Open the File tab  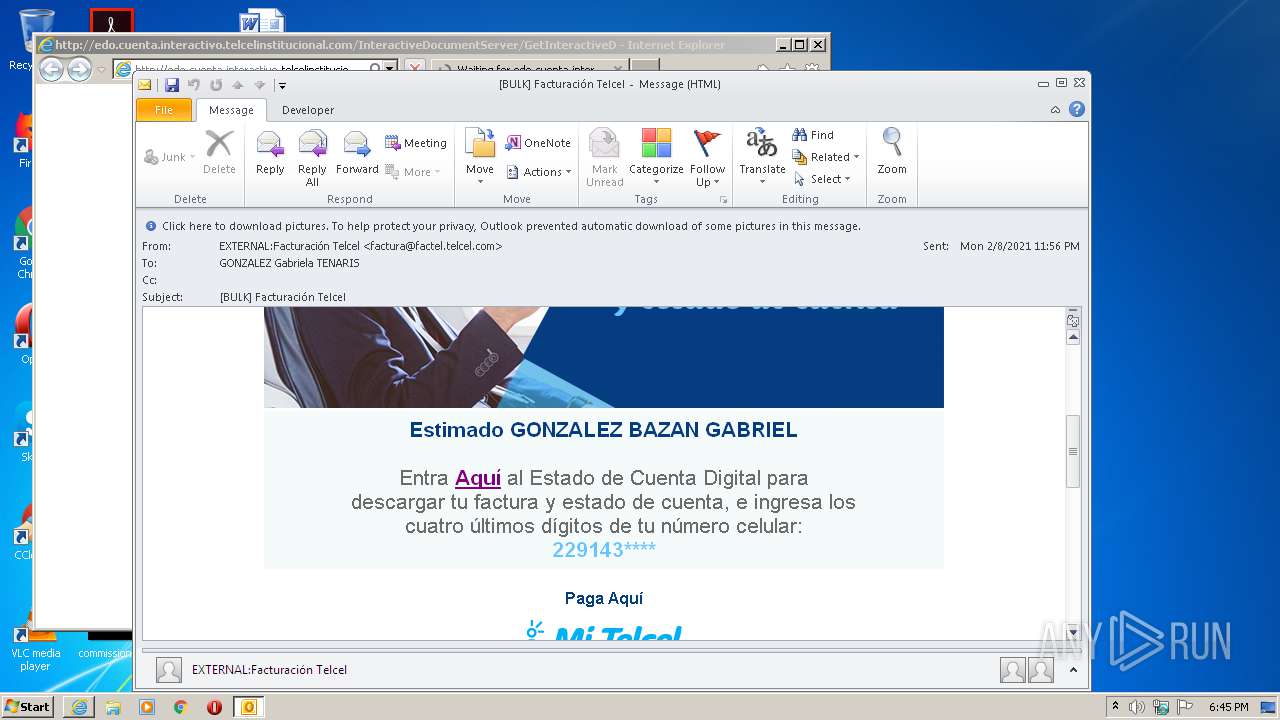(x=164, y=110)
